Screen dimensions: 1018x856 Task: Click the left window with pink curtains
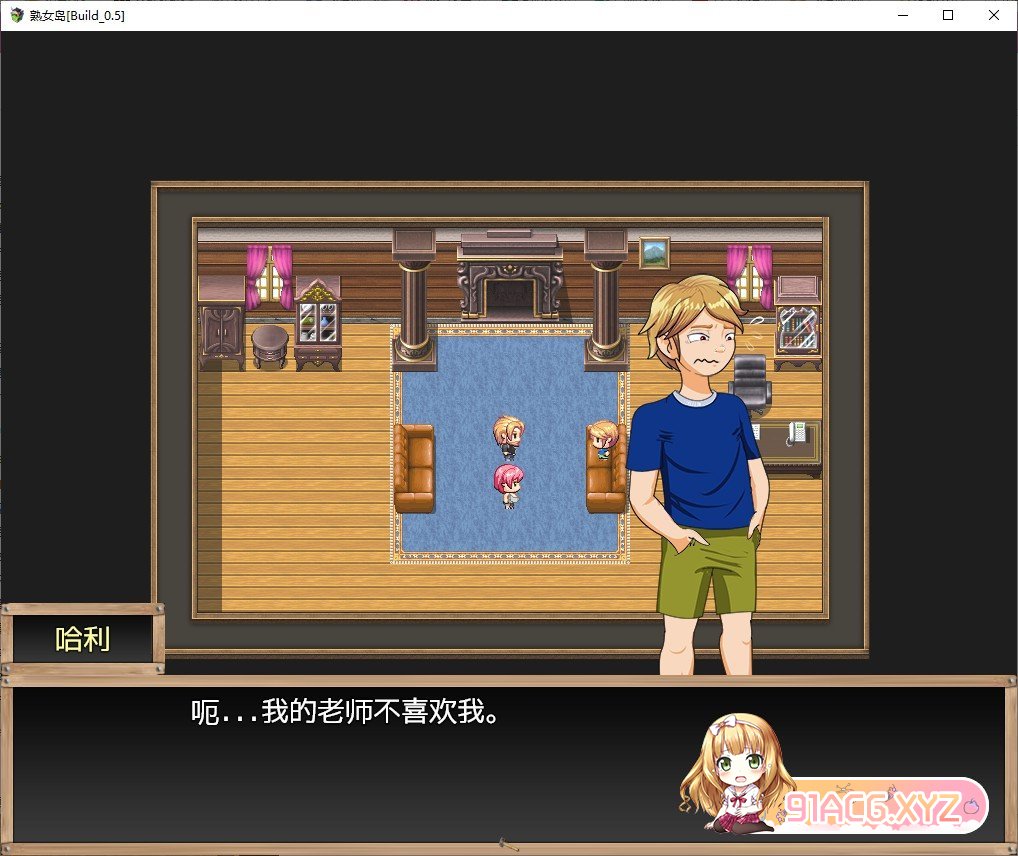click(x=269, y=275)
